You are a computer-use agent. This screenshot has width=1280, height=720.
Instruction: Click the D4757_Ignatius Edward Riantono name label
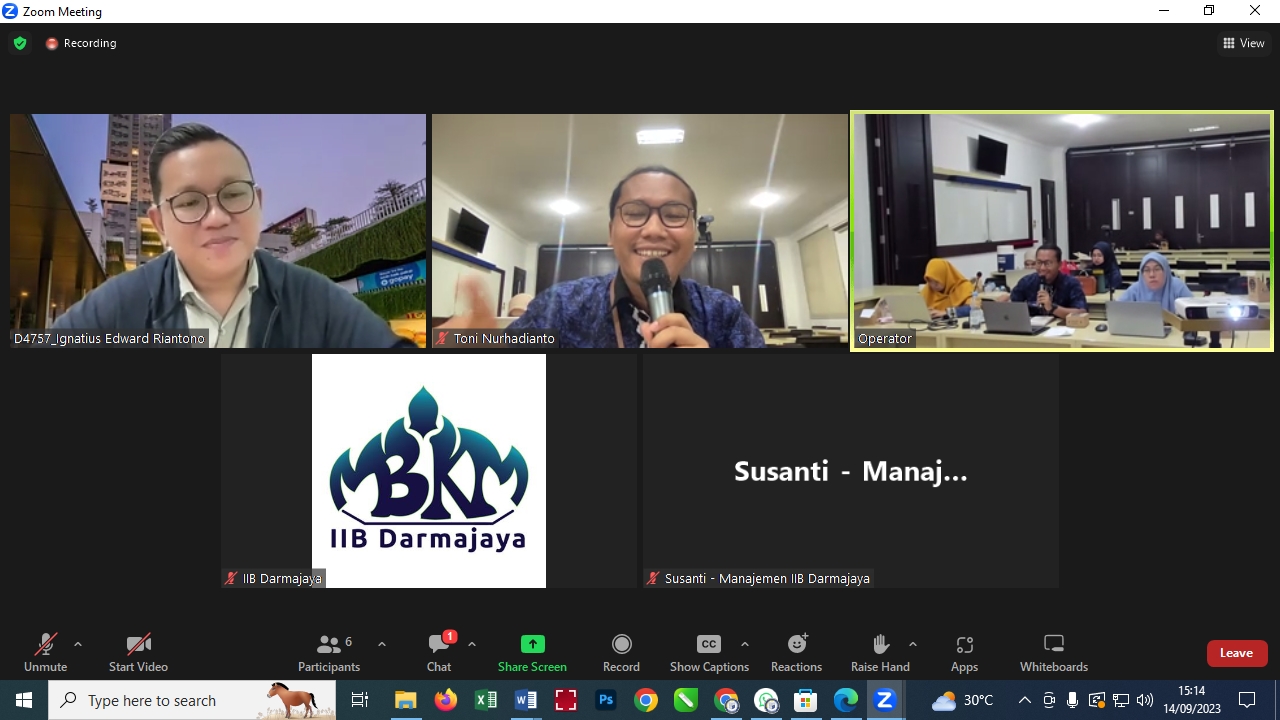(x=109, y=338)
